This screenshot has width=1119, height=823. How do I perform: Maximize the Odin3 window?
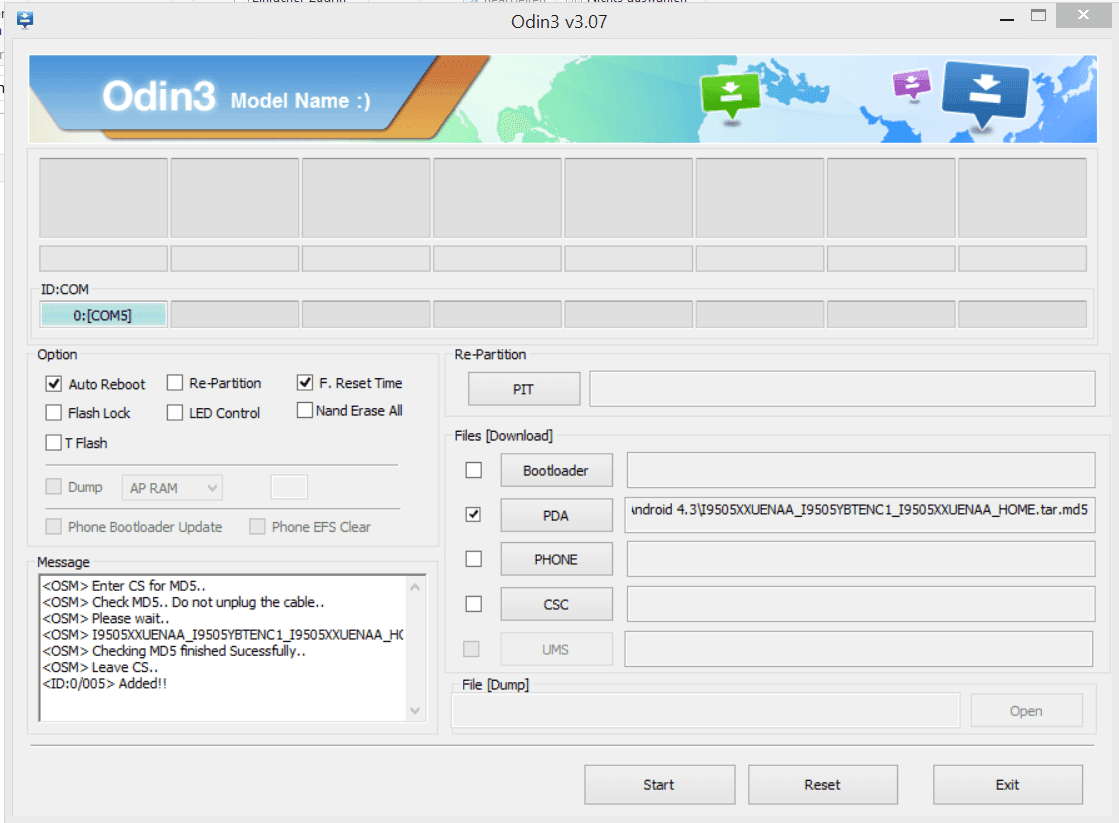click(1038, 16)
